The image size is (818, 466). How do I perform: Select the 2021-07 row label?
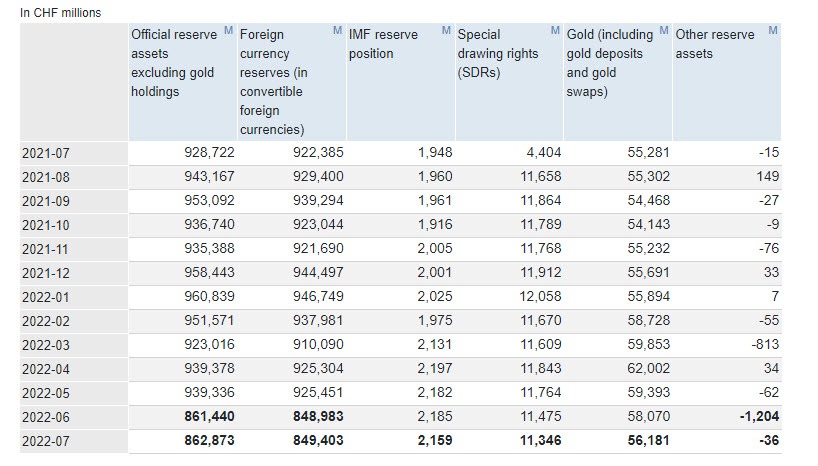click(x=44, y=152)
